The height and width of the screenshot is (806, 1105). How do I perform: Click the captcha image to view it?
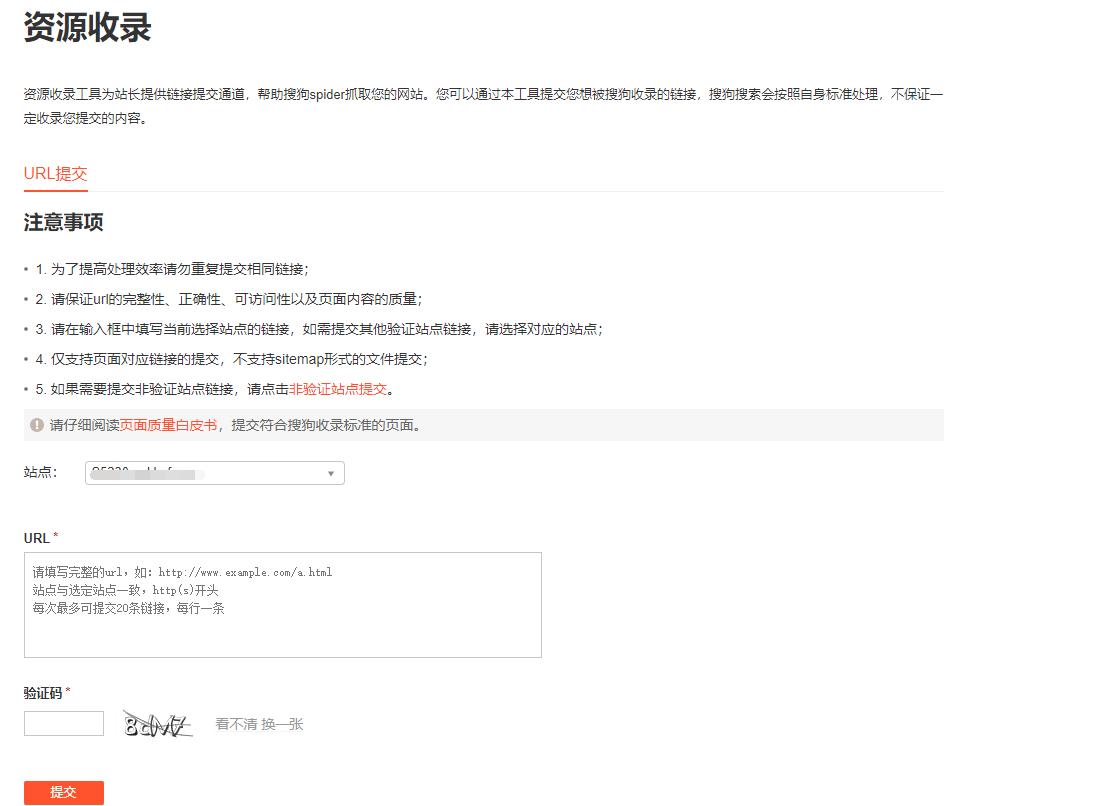click(x=156, y=722)
